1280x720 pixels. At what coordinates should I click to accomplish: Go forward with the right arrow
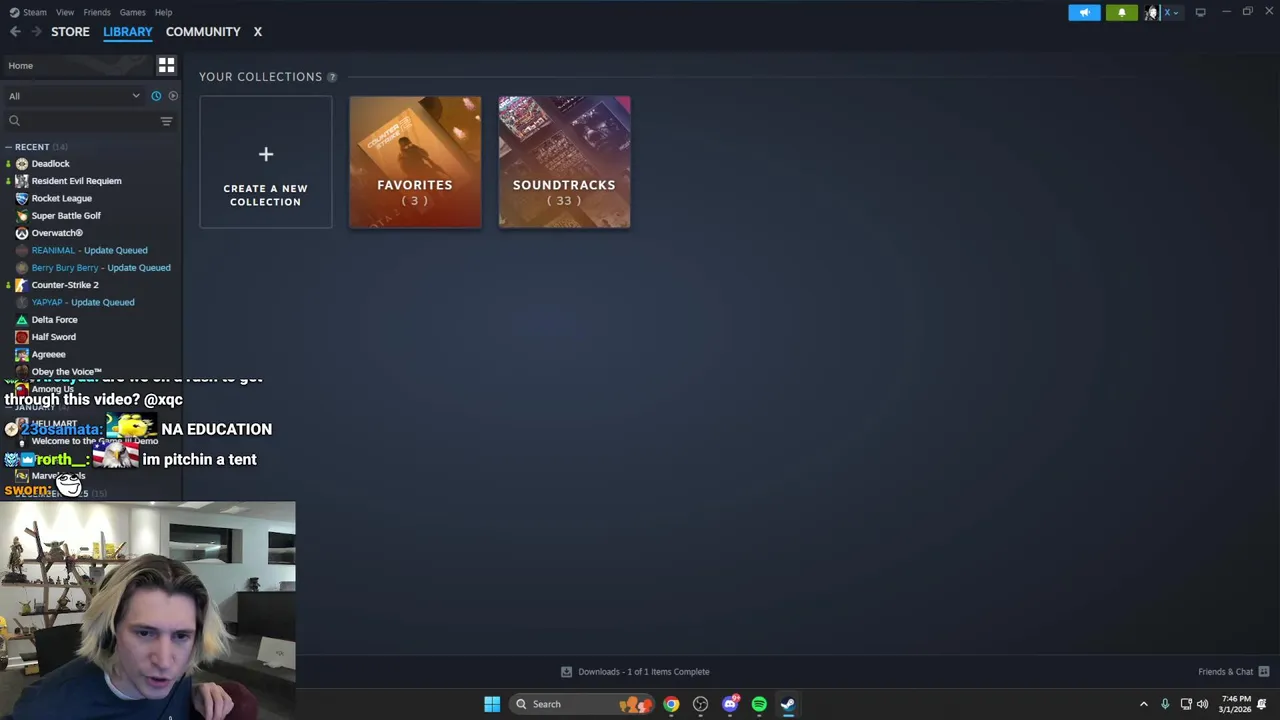point(36,32)
